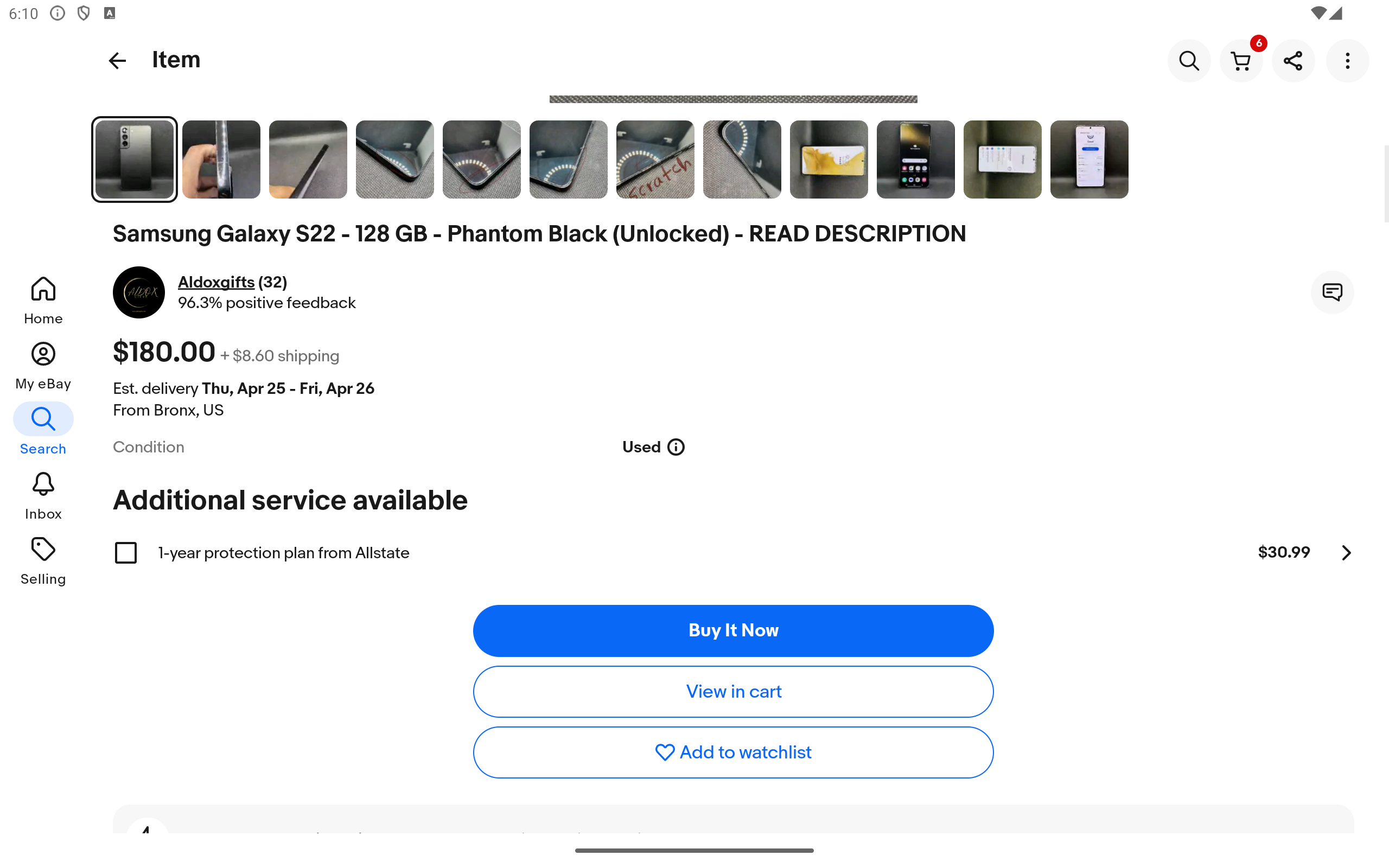
Task: Click the vertical scrollbar on right edge
Action: pos(1386,184)
